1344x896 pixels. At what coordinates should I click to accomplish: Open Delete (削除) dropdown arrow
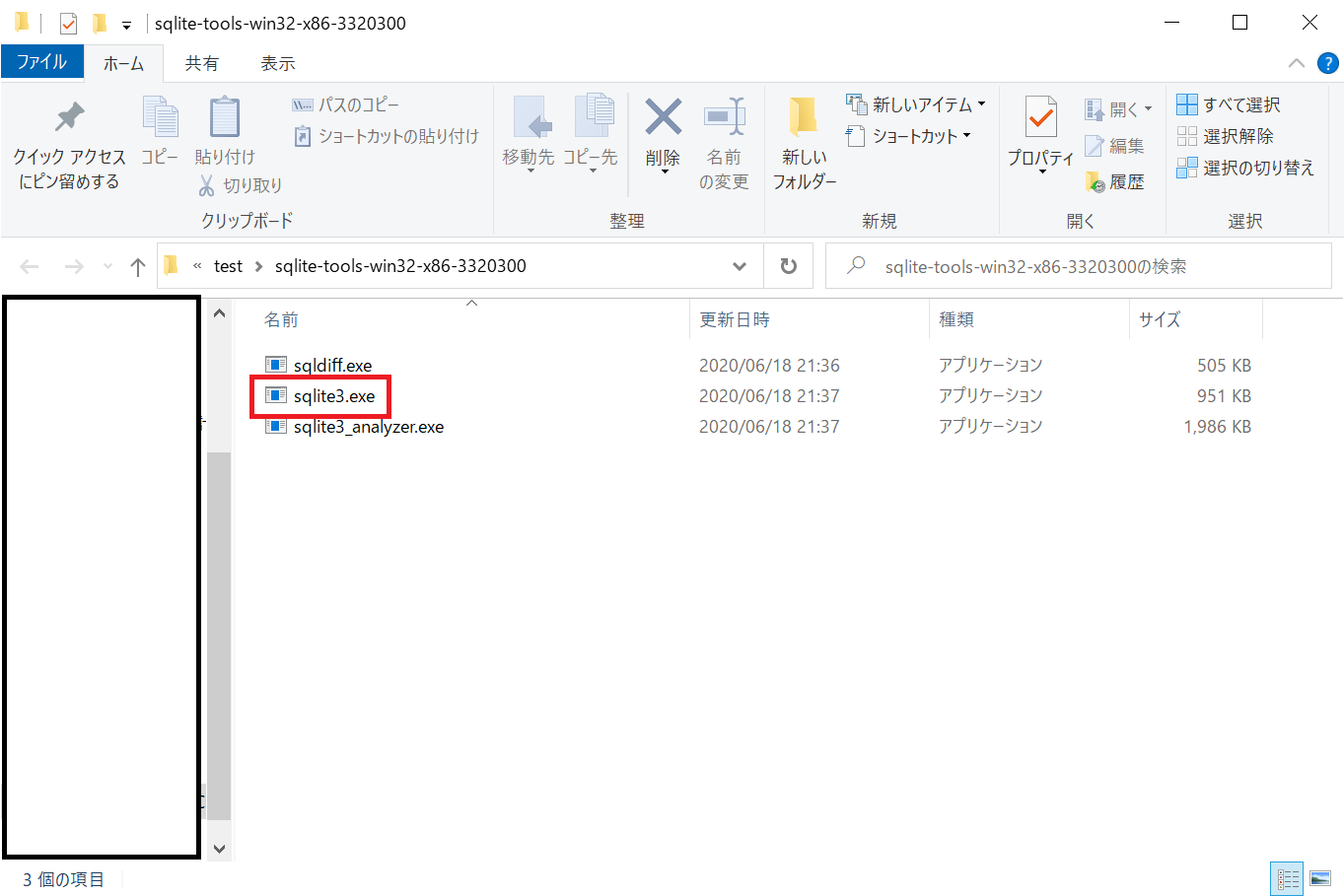click(664, 173)
